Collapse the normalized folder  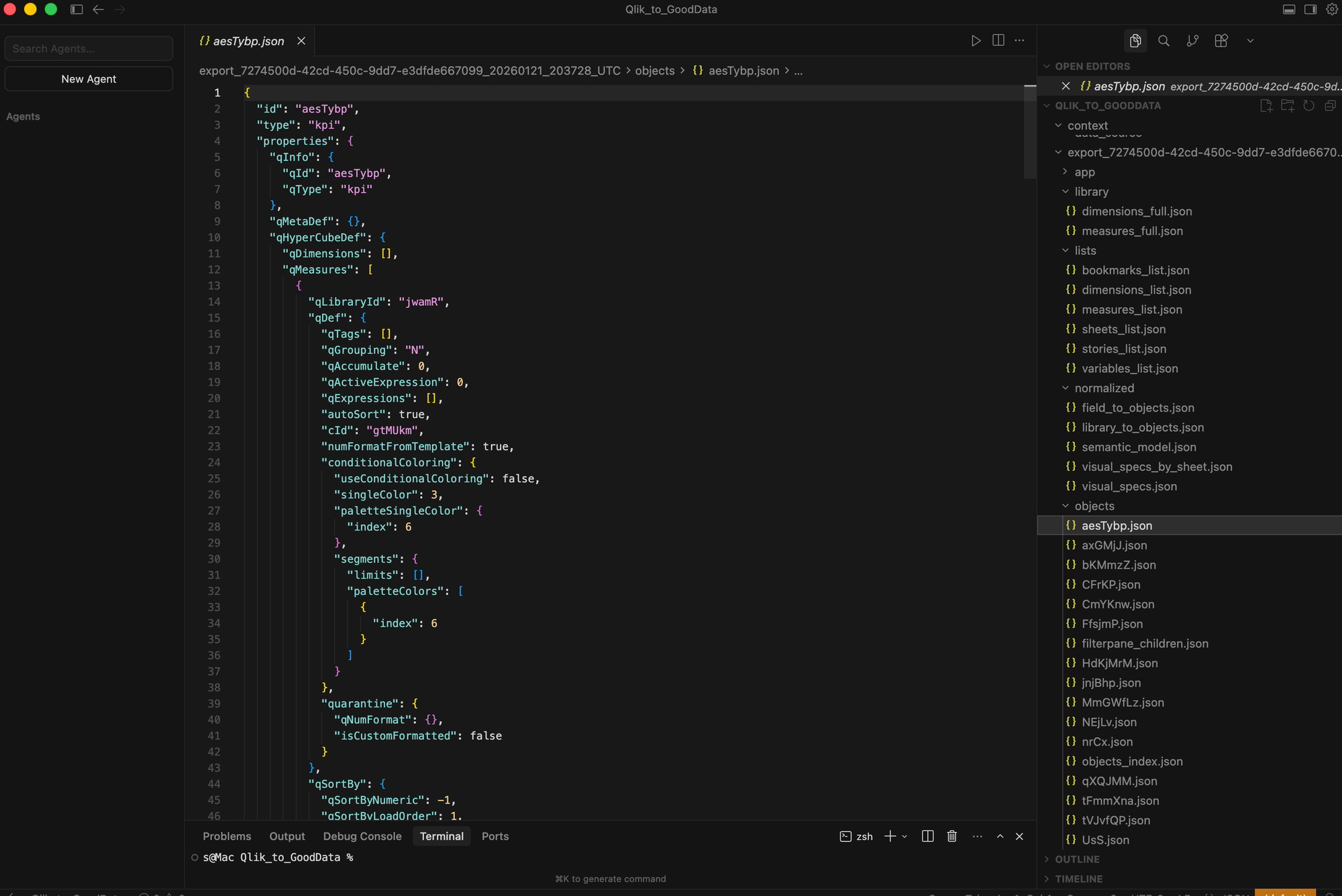click(x=1065, y=388)
